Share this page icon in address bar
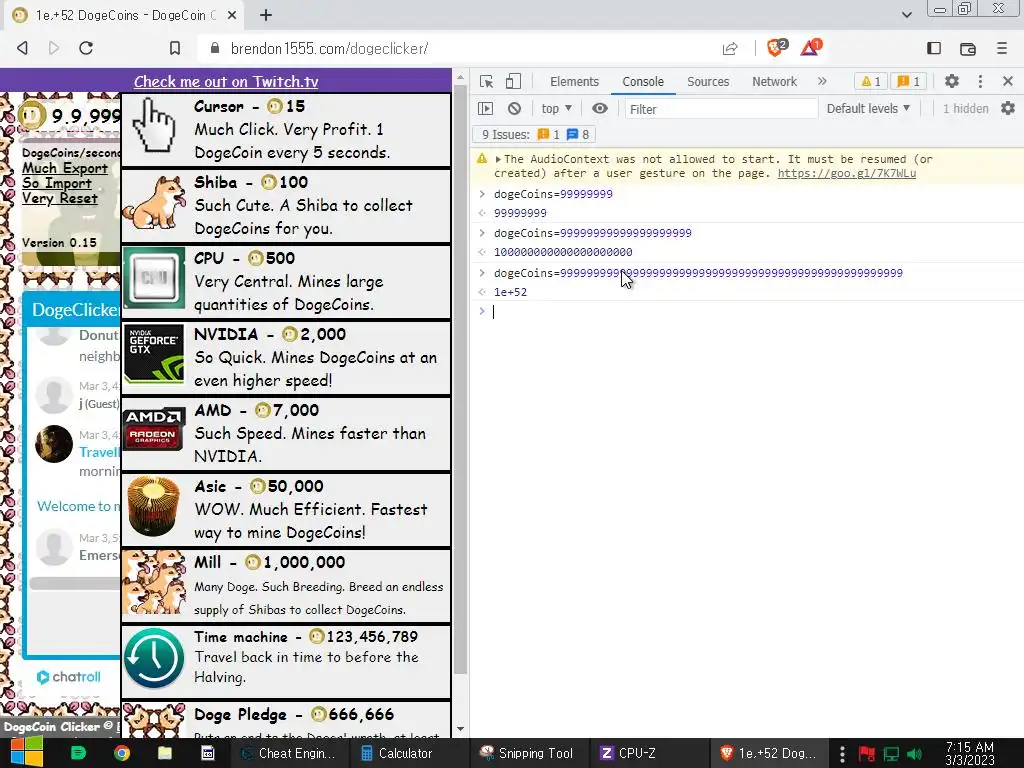Screen dimensions: 1024x768 pos(730,48)
